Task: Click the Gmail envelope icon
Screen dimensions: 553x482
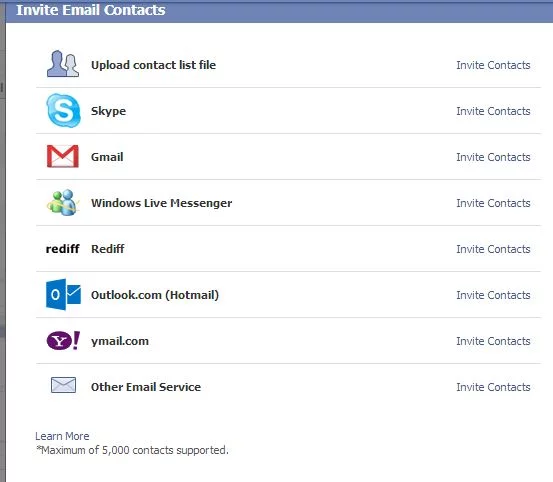Action: 63,156
